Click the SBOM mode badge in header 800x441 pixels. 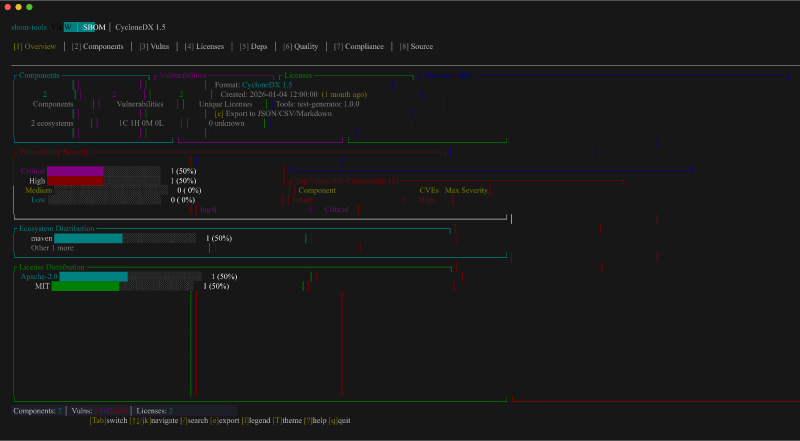click(x=94, y=27)
